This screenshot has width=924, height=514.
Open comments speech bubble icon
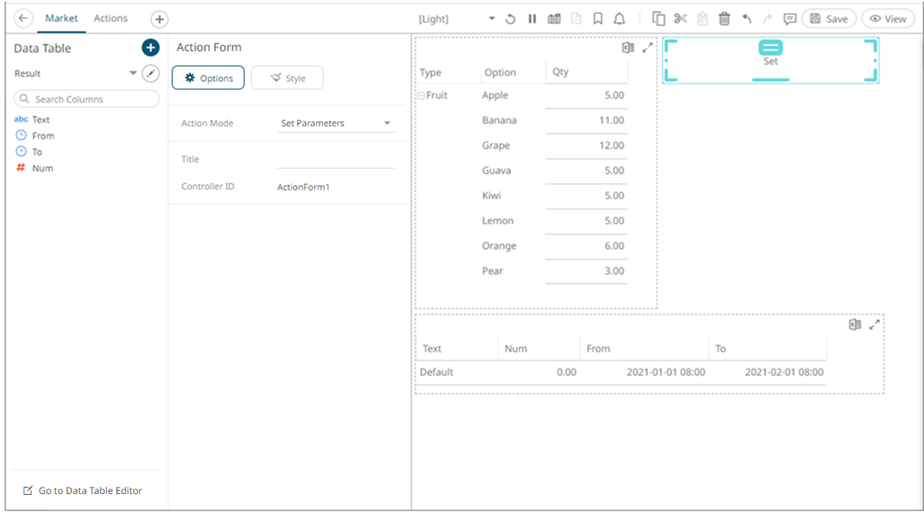pos(790,19)
